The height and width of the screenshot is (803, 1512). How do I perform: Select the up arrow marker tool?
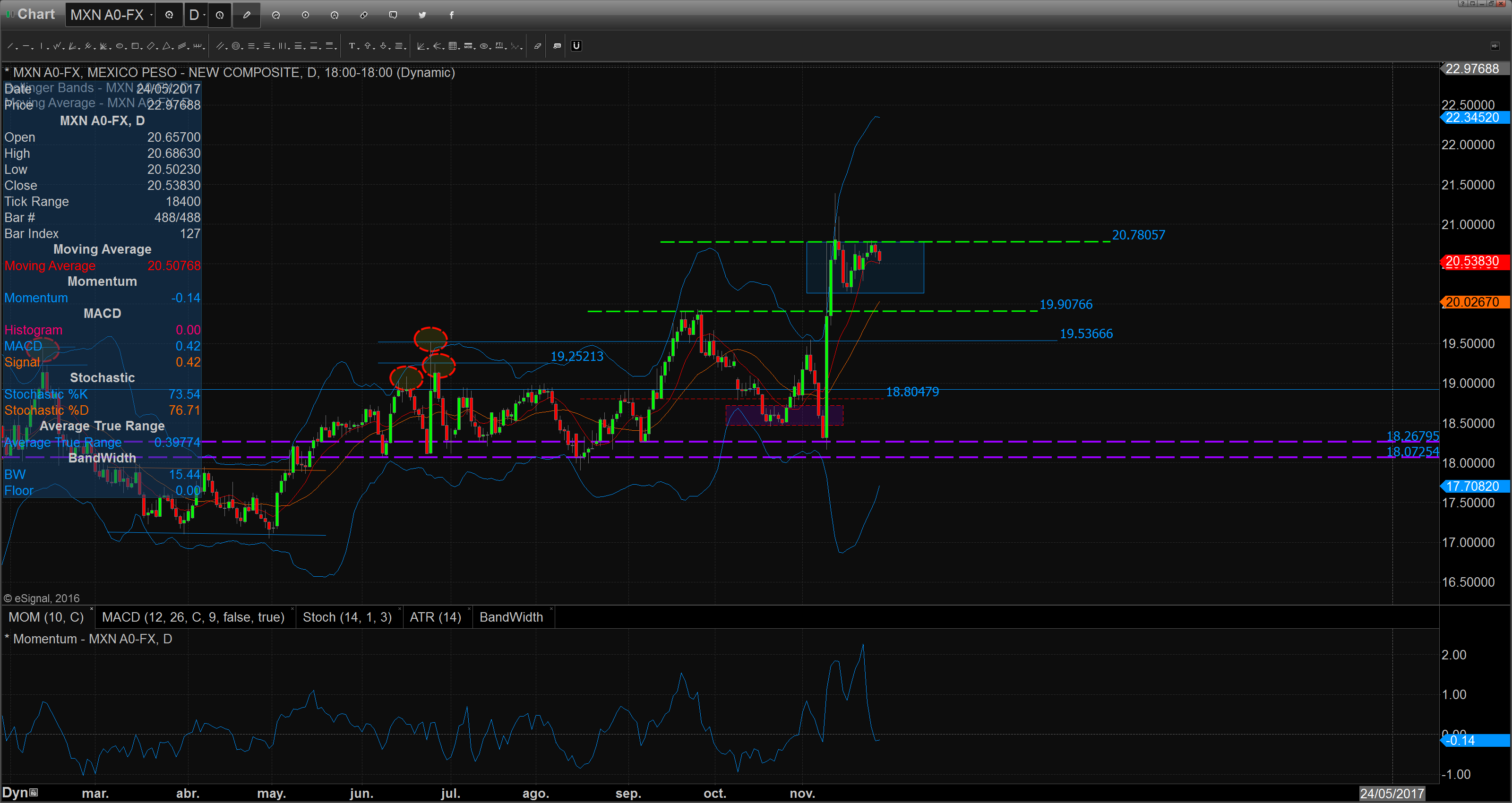pyautogui.click(x=368, y=46)
